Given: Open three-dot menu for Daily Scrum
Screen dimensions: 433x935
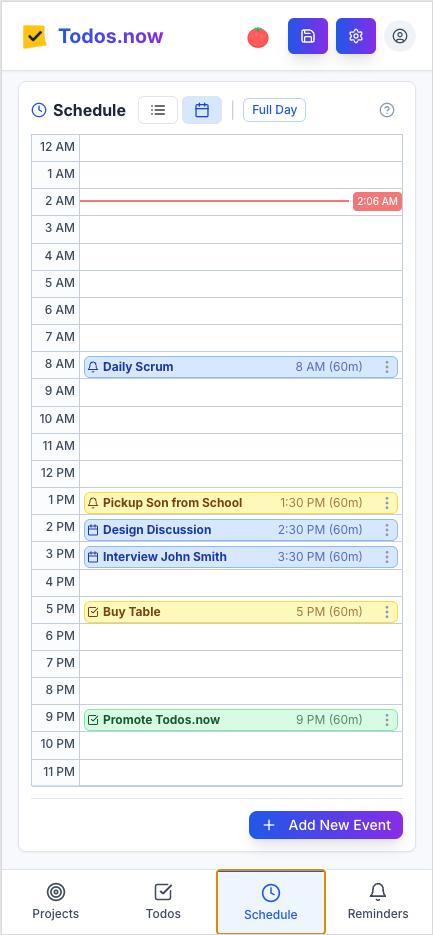Looking at the screenshot, I should coord(387,367).
